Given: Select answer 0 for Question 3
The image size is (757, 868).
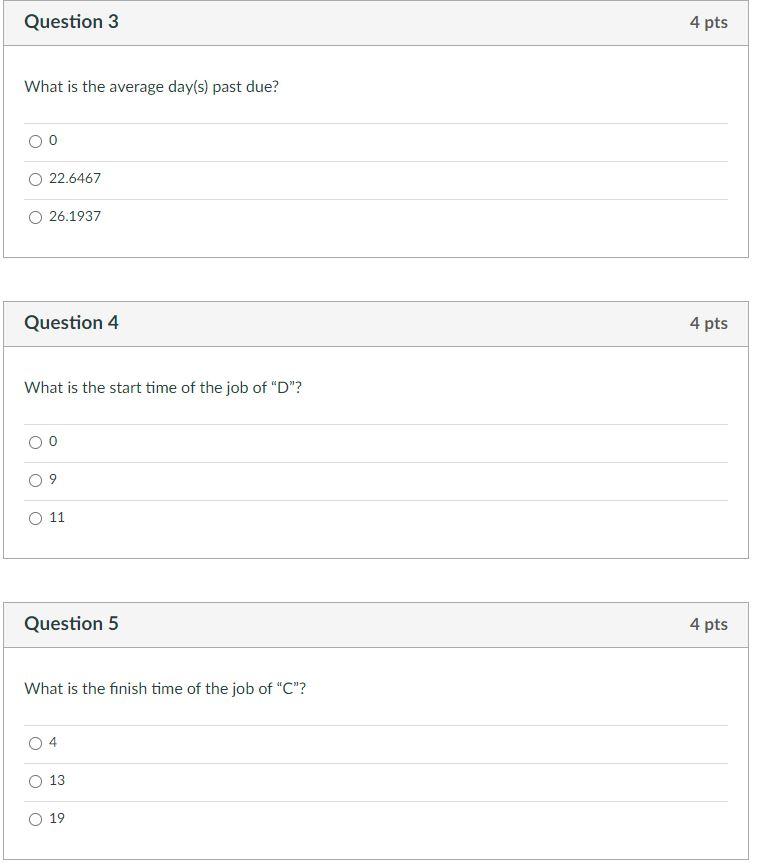Looking at the screenshot, I should click(35, 141).
